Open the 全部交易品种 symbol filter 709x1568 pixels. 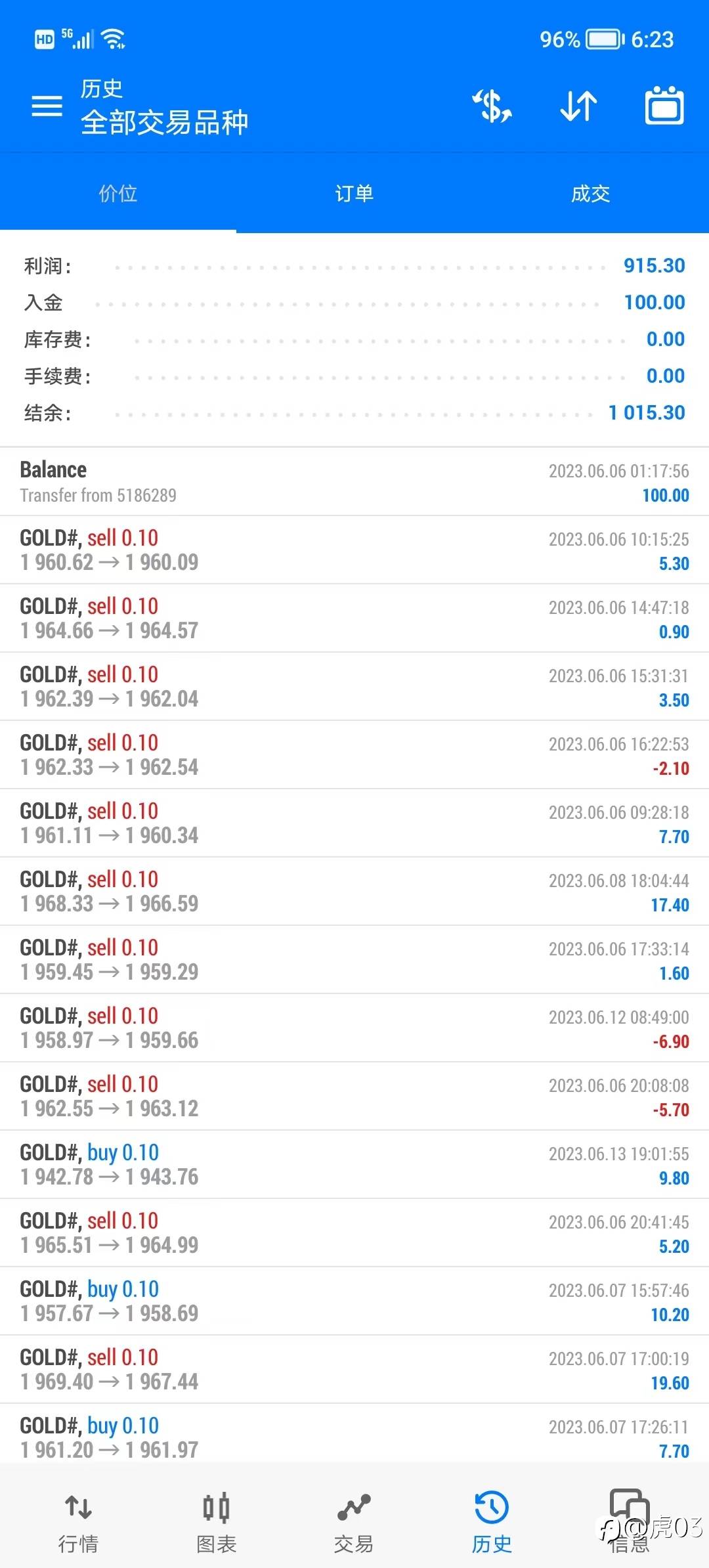(164, 122)
